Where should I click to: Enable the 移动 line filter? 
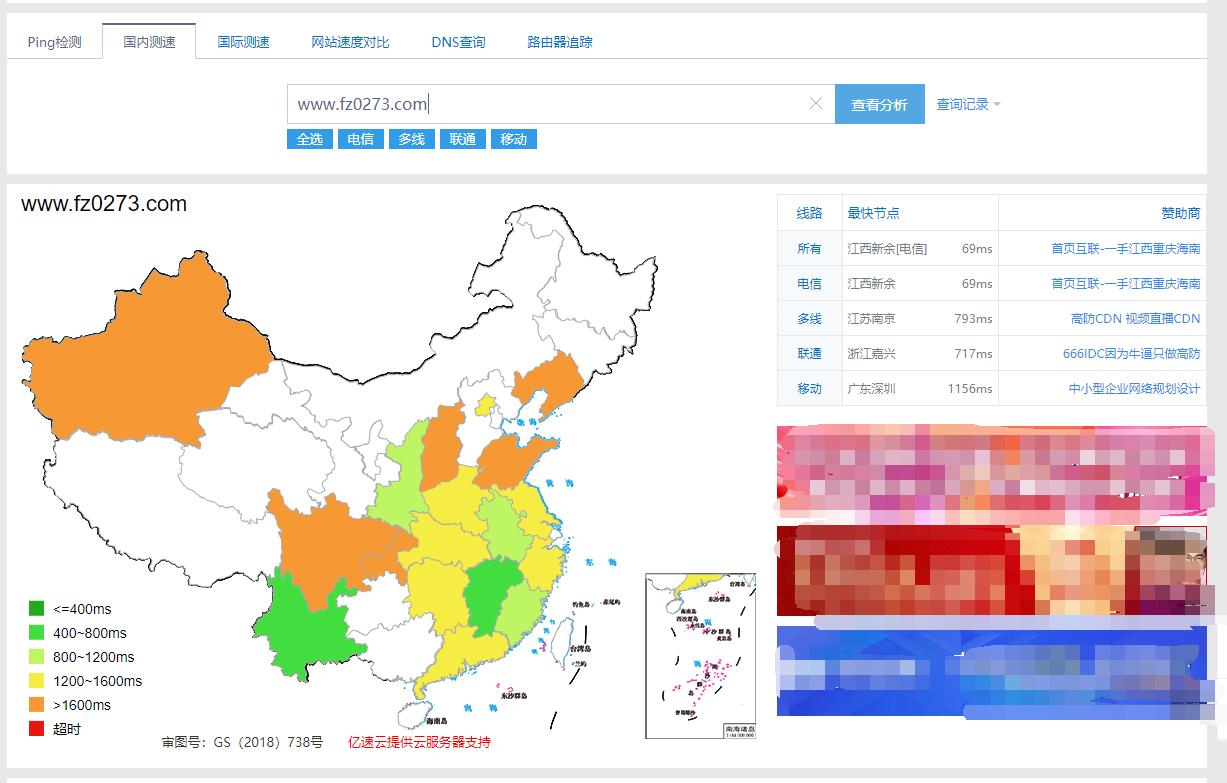[514, 139]
